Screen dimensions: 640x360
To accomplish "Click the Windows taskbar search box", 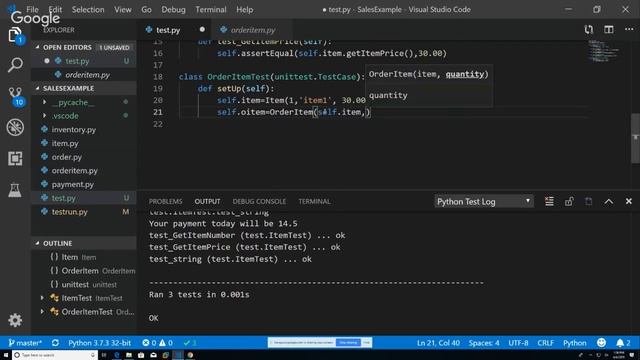I will [55, 355].
